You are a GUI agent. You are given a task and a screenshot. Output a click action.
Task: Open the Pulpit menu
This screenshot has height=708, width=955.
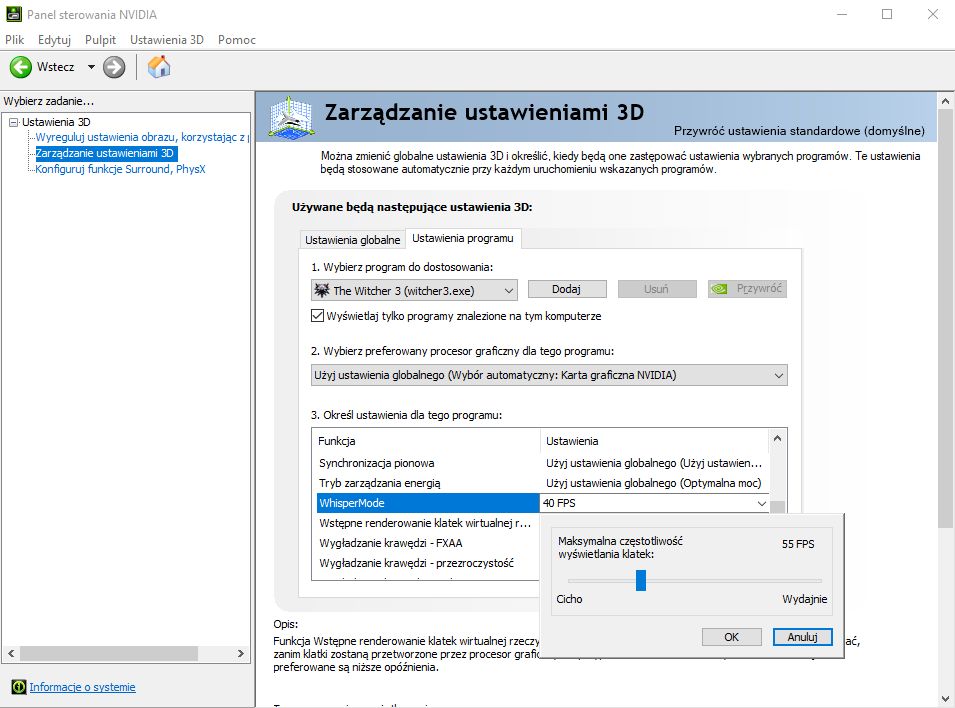(100, 40)
